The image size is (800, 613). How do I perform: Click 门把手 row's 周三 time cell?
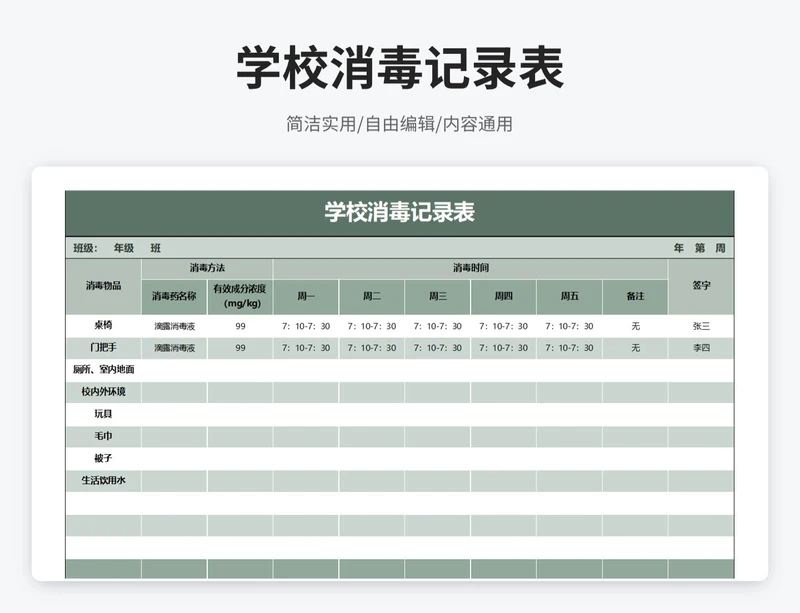coord(437,348)
